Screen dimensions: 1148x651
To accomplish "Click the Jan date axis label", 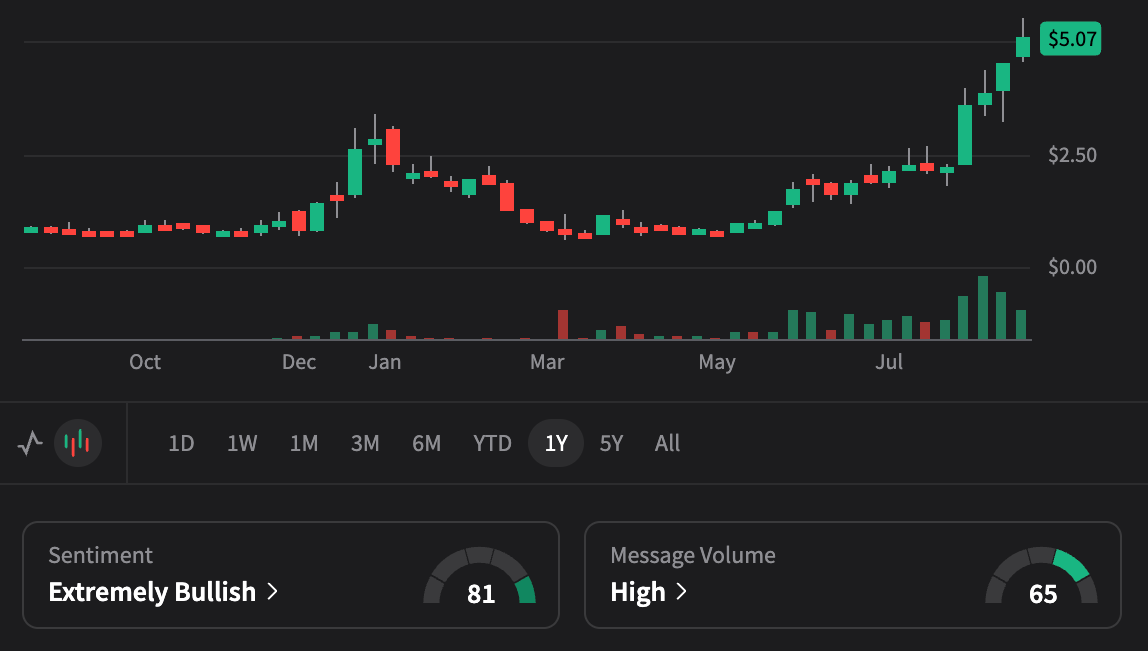I will (384, 362).
